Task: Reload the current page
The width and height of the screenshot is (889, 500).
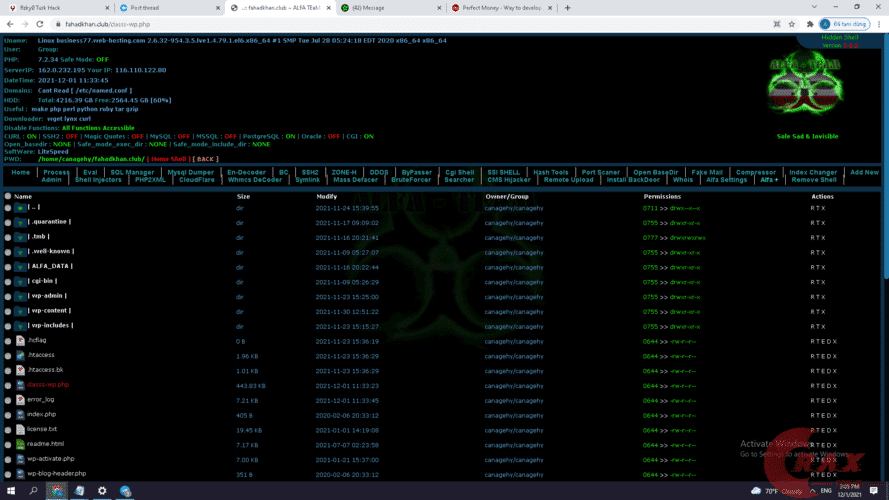Action: [x=40, y=24]
